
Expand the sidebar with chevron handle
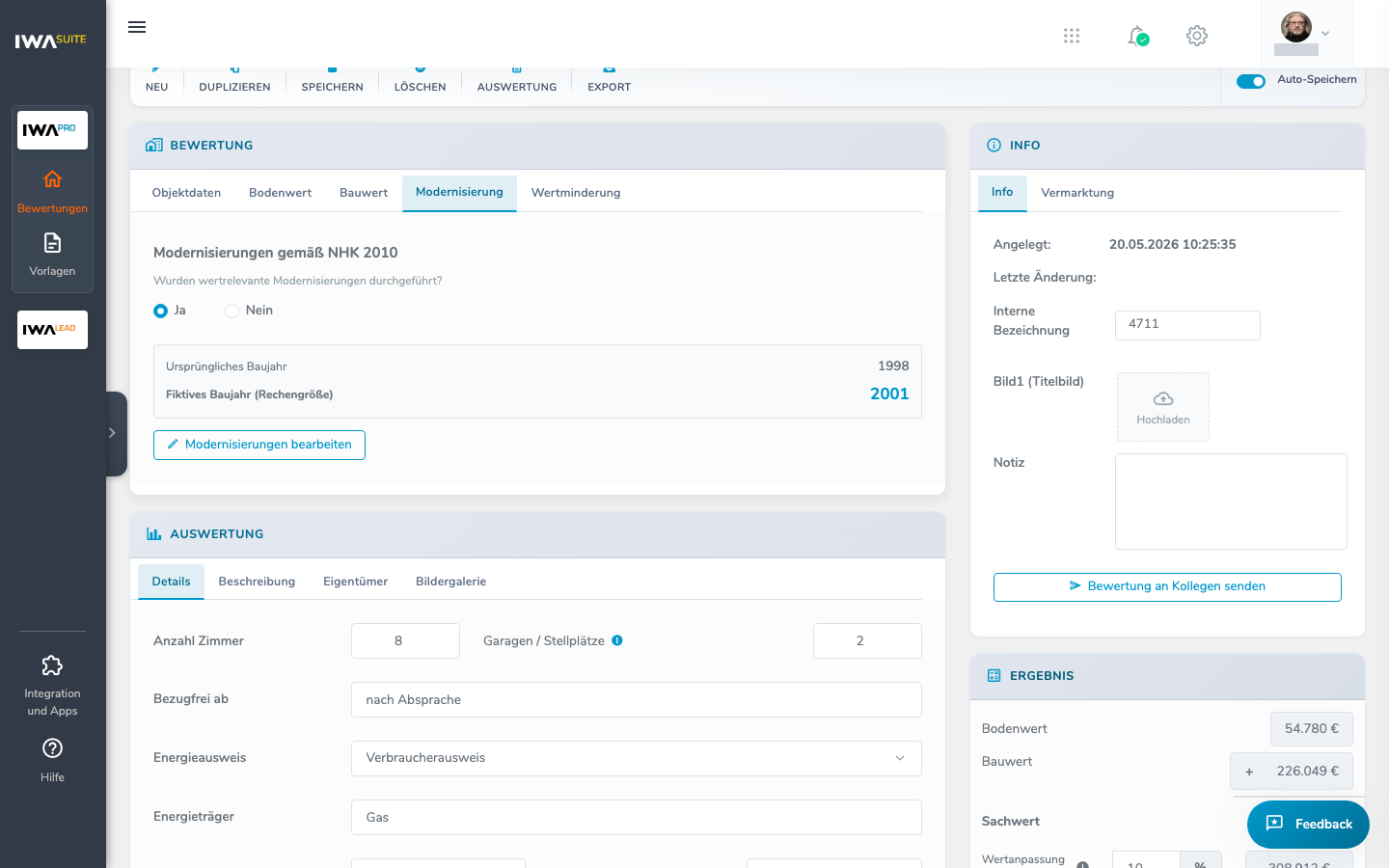point(114,433)
